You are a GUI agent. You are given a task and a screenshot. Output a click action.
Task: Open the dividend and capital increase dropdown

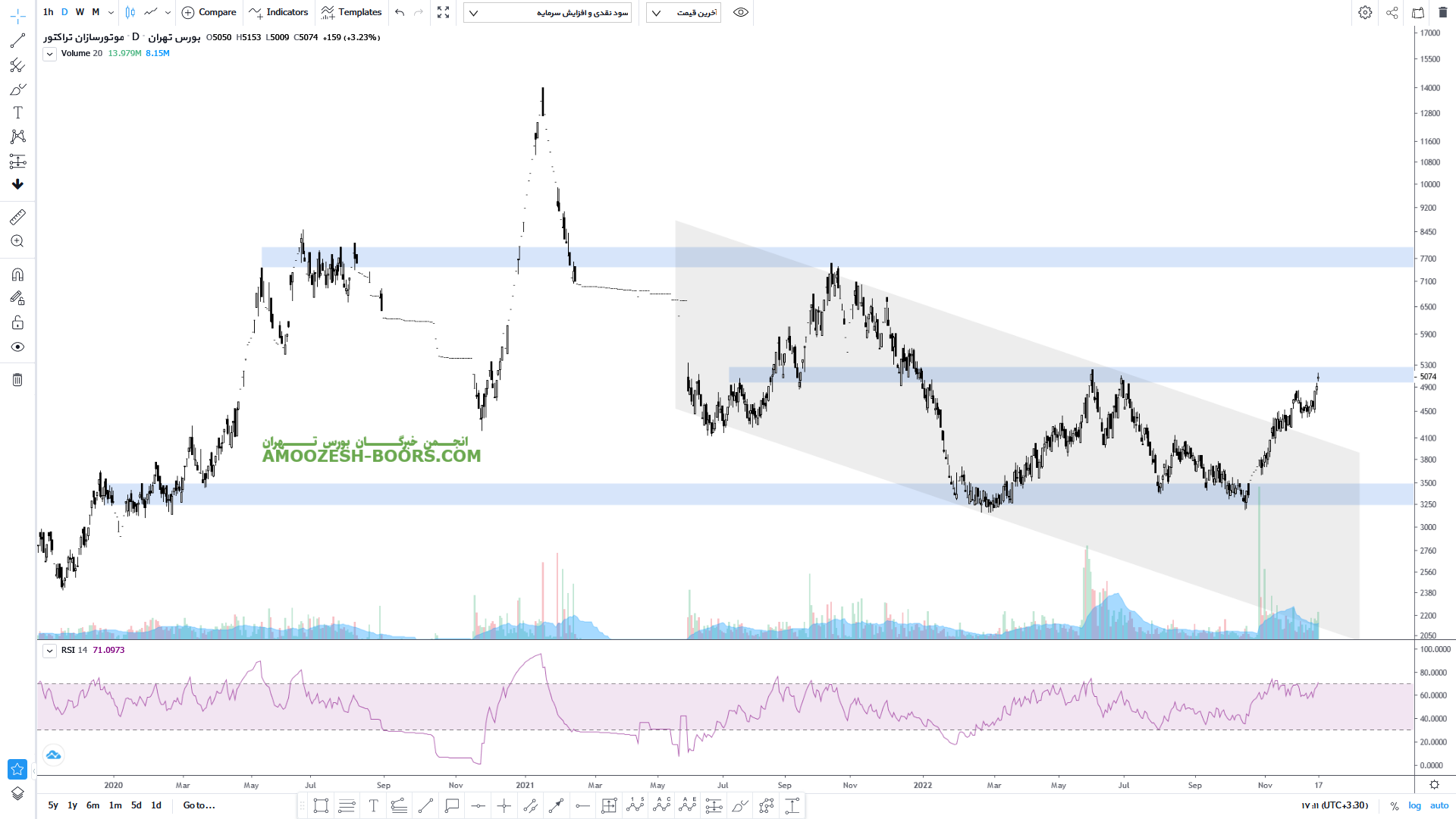click(548, 13)
